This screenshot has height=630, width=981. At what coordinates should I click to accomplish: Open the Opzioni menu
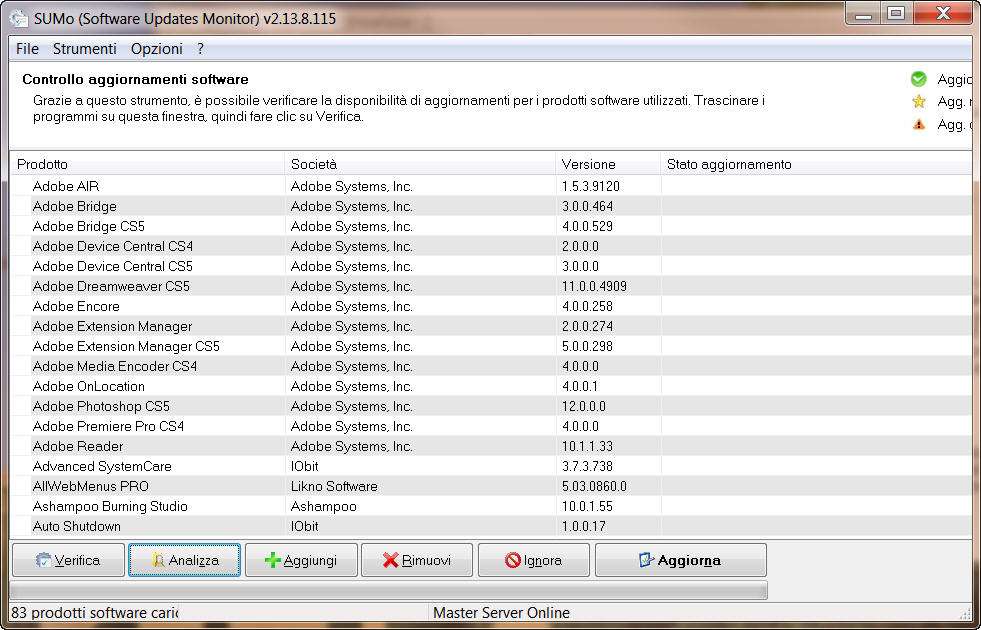[156, 49]
